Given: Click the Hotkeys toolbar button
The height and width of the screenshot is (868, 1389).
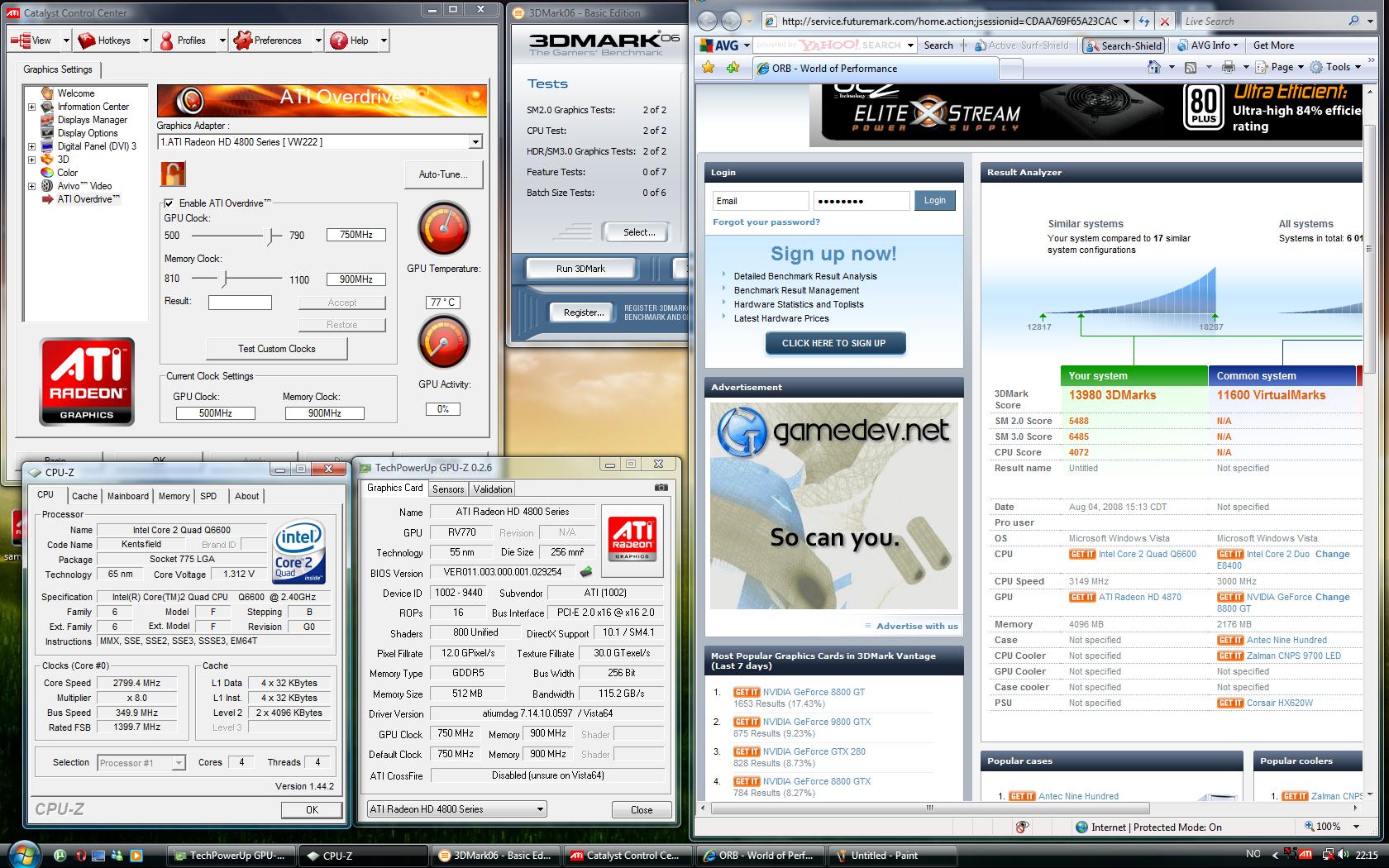Looking at the screenshot, I should point(105,41).
